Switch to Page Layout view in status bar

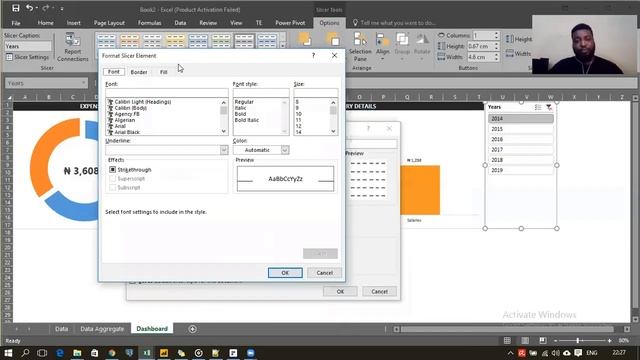525,340
